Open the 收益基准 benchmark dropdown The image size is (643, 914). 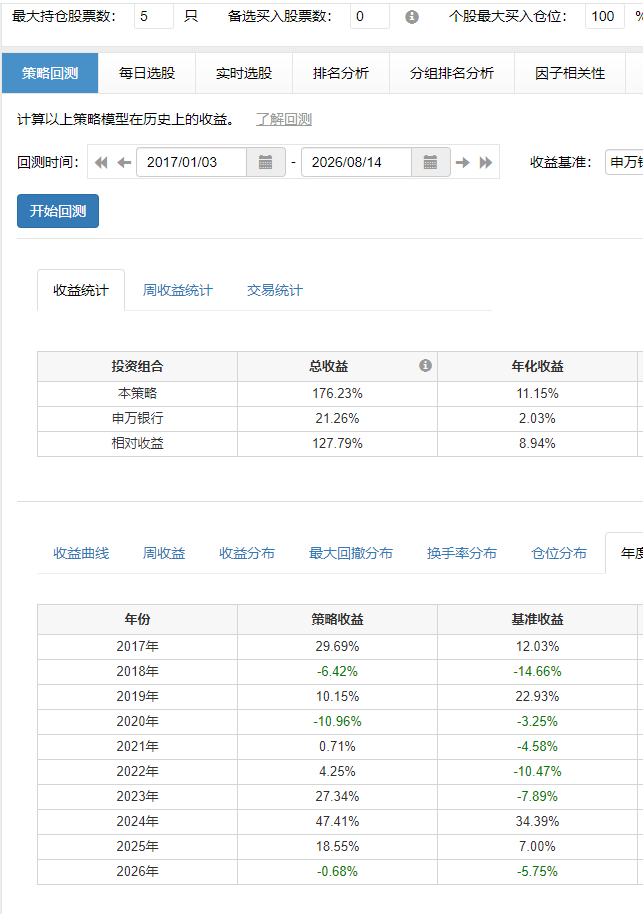[x=624, y=162]
